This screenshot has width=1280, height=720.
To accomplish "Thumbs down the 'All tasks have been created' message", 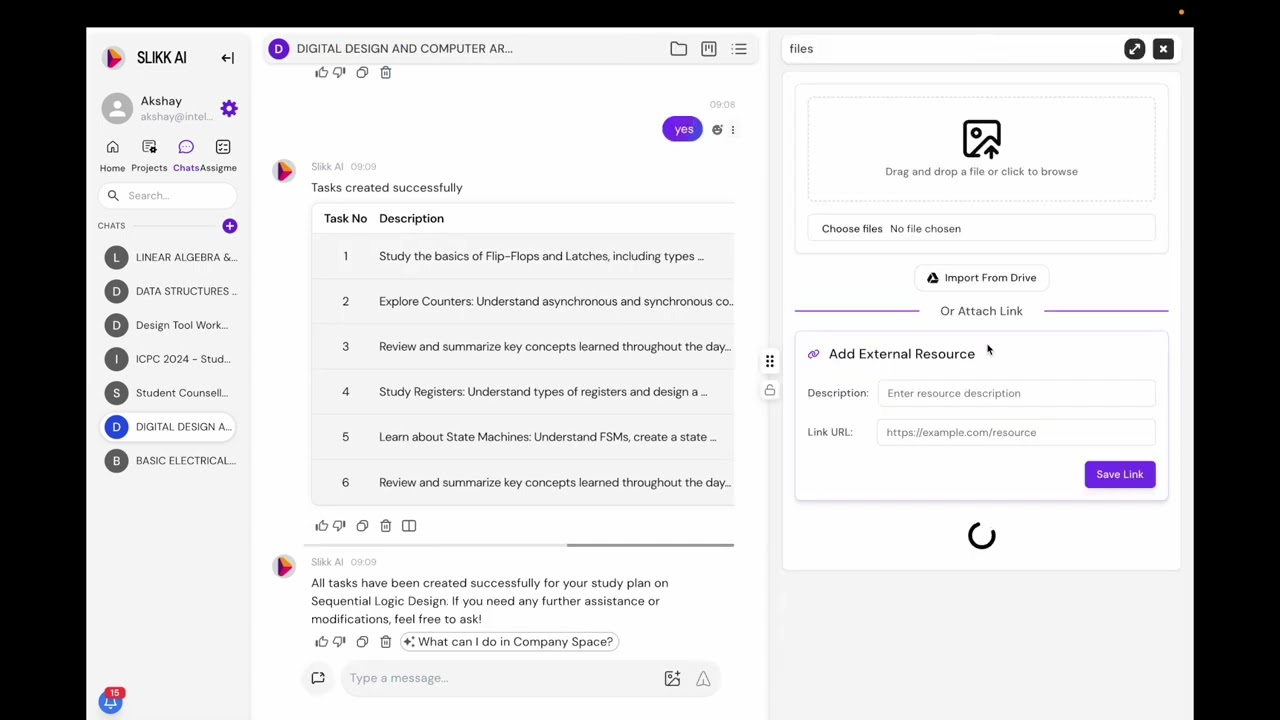I will 339,642.
